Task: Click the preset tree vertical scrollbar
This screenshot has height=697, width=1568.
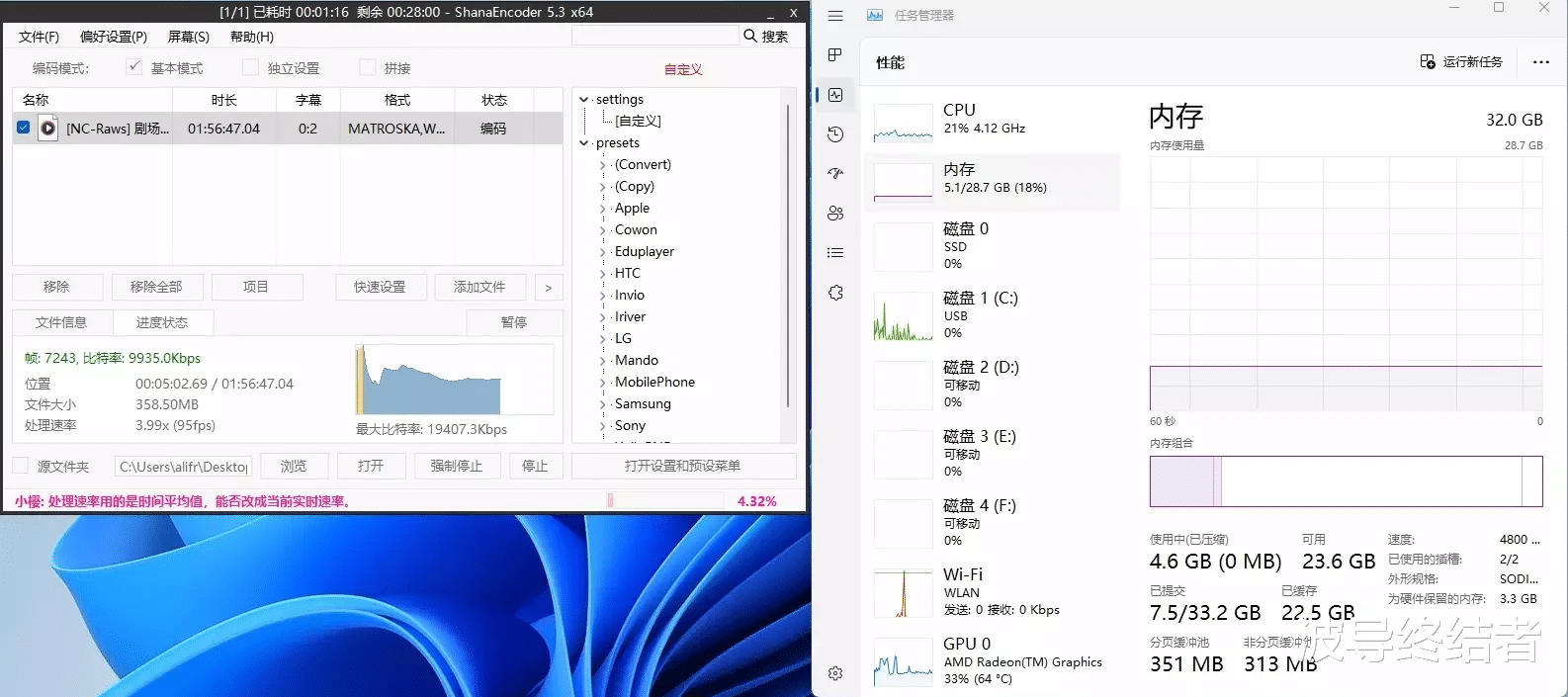Action: 788,257
